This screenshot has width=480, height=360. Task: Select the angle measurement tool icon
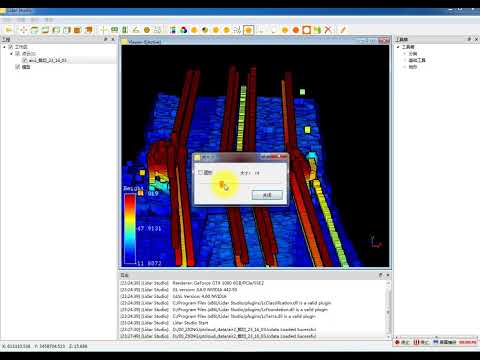click(x=136, y=30)
